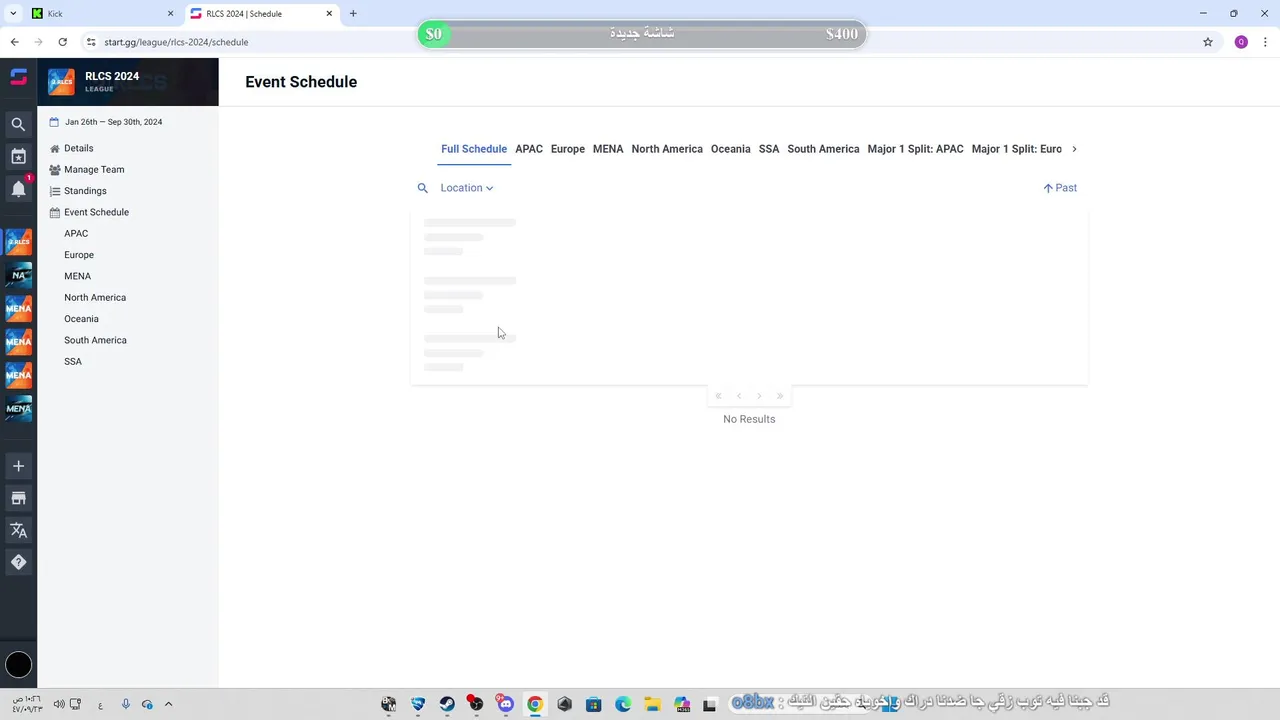Open the shop storefront icon

pyautogui.click(x=18, y=498)
